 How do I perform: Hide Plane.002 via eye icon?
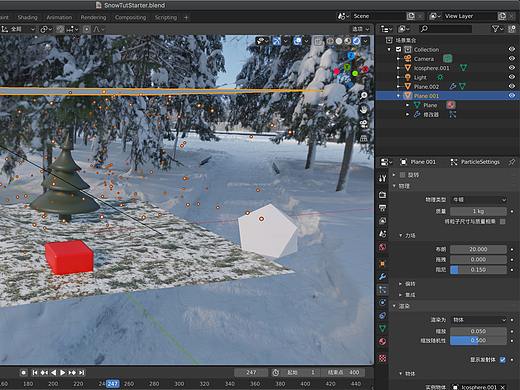click(512, 86)
